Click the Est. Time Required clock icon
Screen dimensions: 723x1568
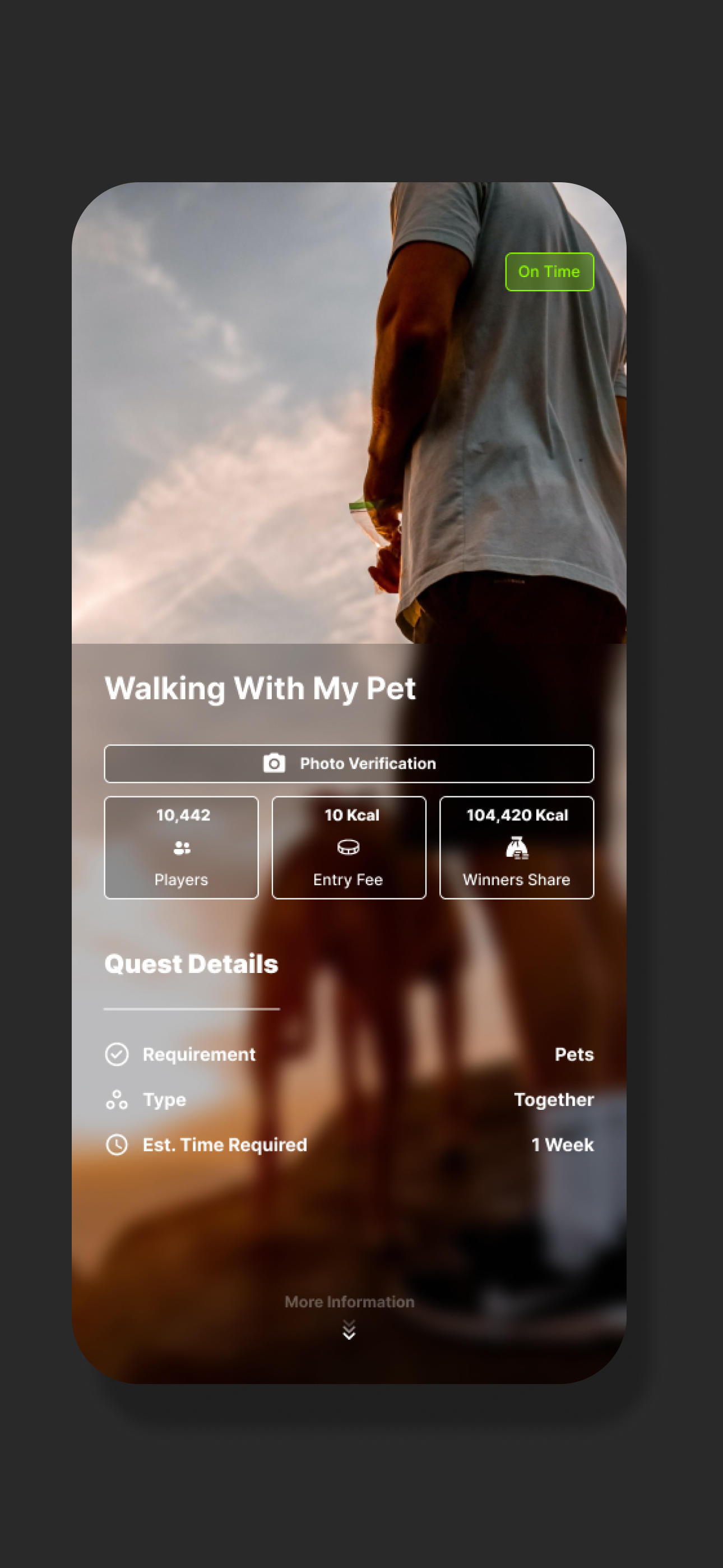117,1145
